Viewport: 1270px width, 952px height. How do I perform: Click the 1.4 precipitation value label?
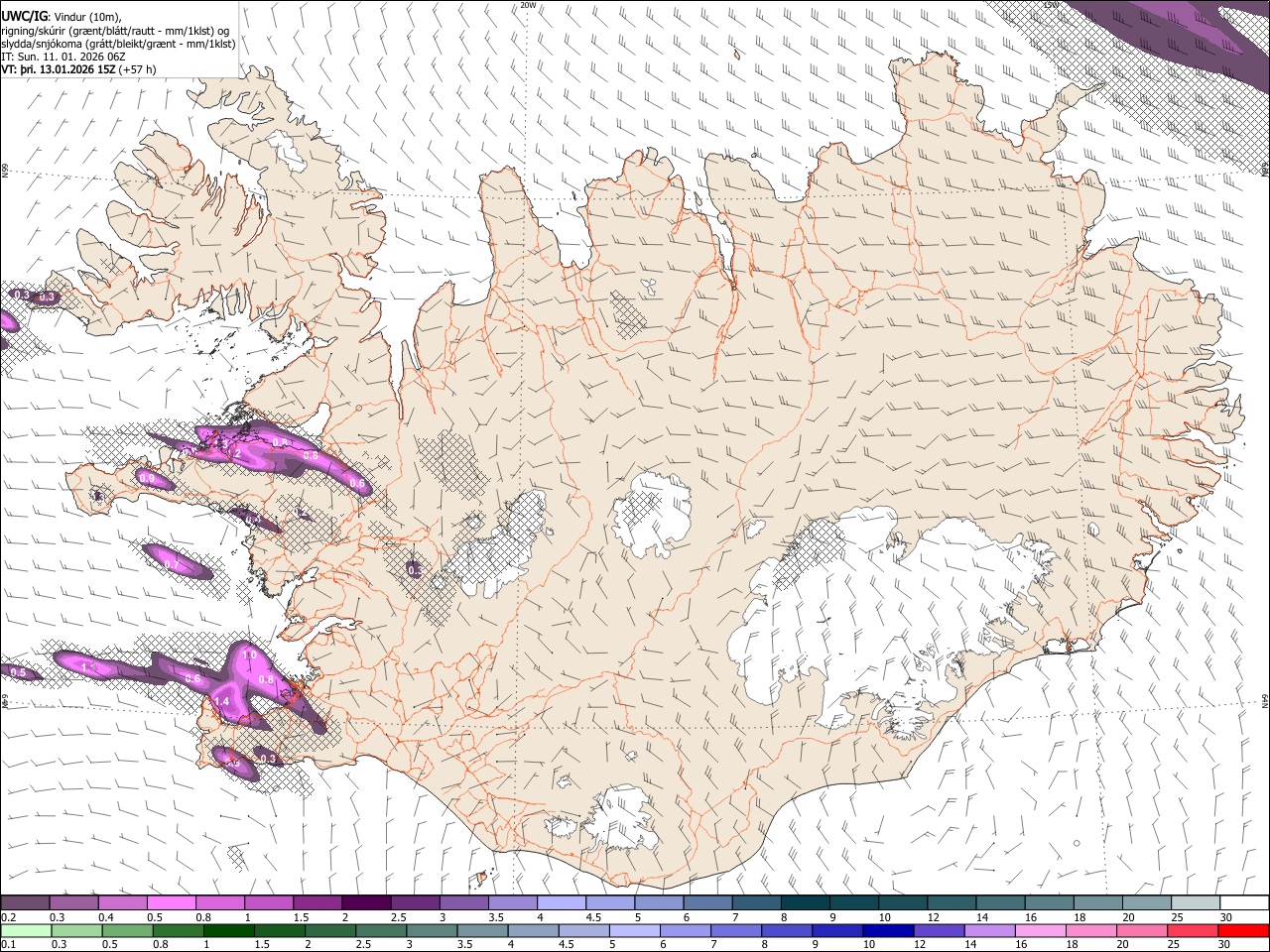click(221, 701)
